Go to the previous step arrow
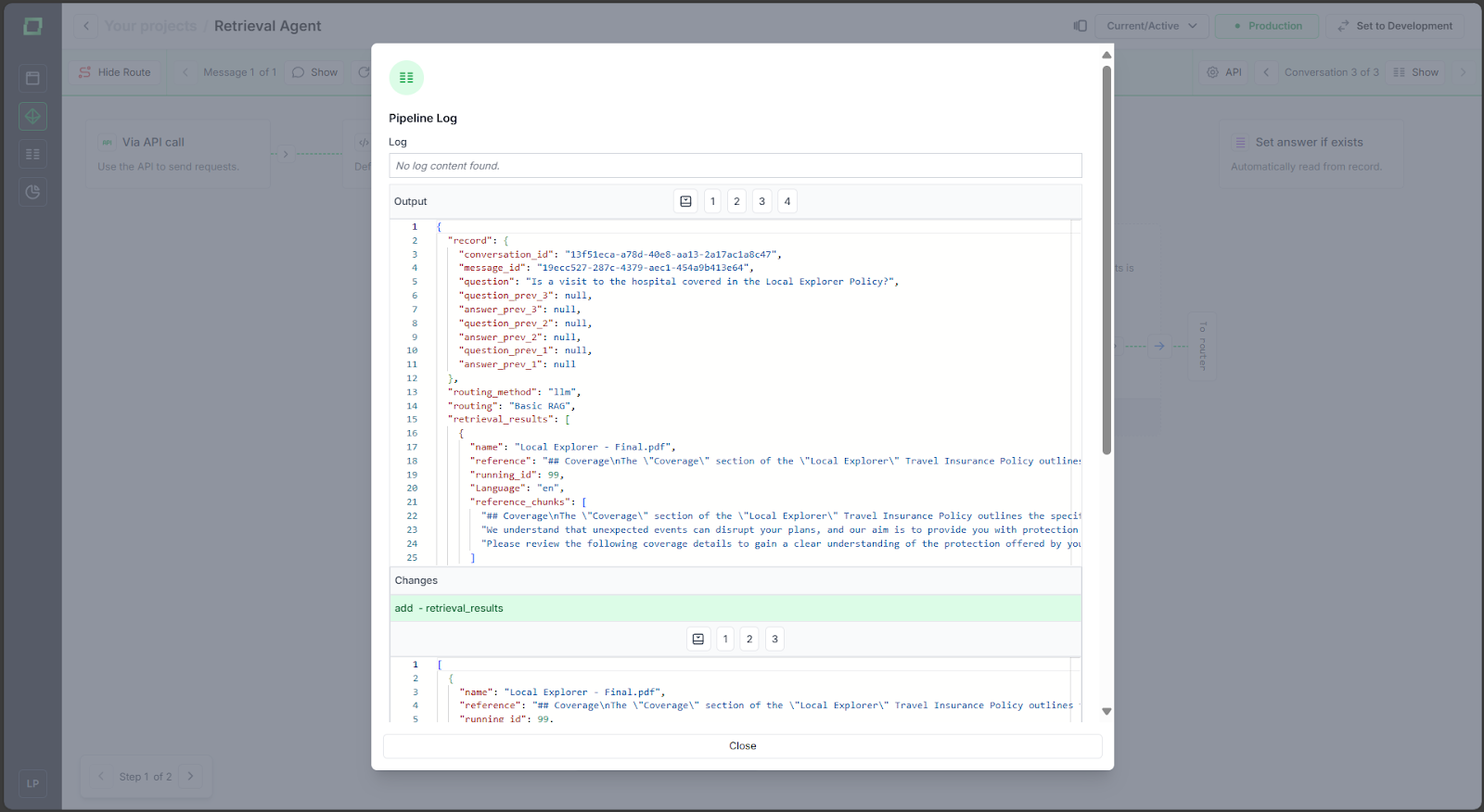Viewport: 1484px width, 812px height. tap(101, 777)
